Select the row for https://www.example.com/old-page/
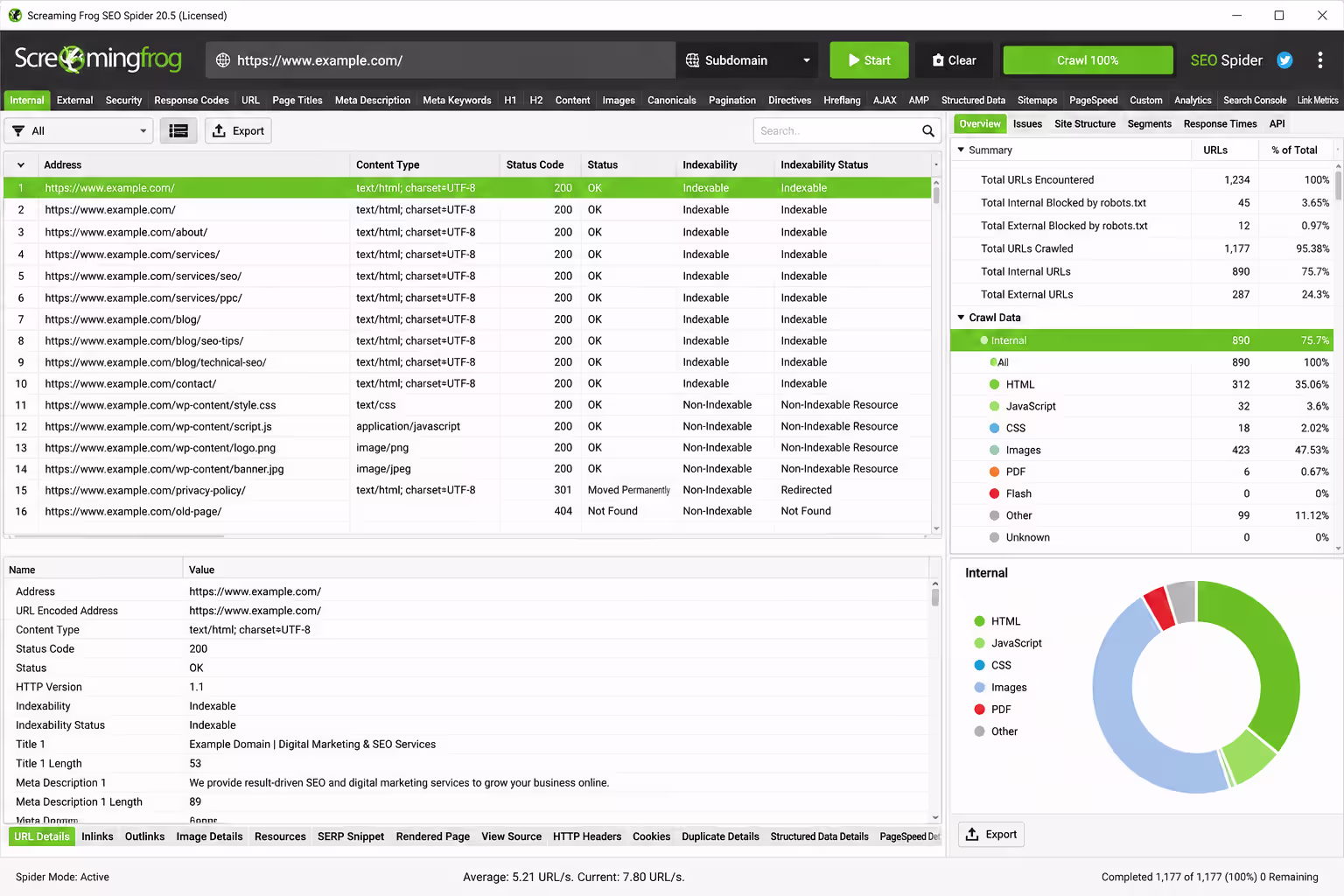 [x=467, y=511]
